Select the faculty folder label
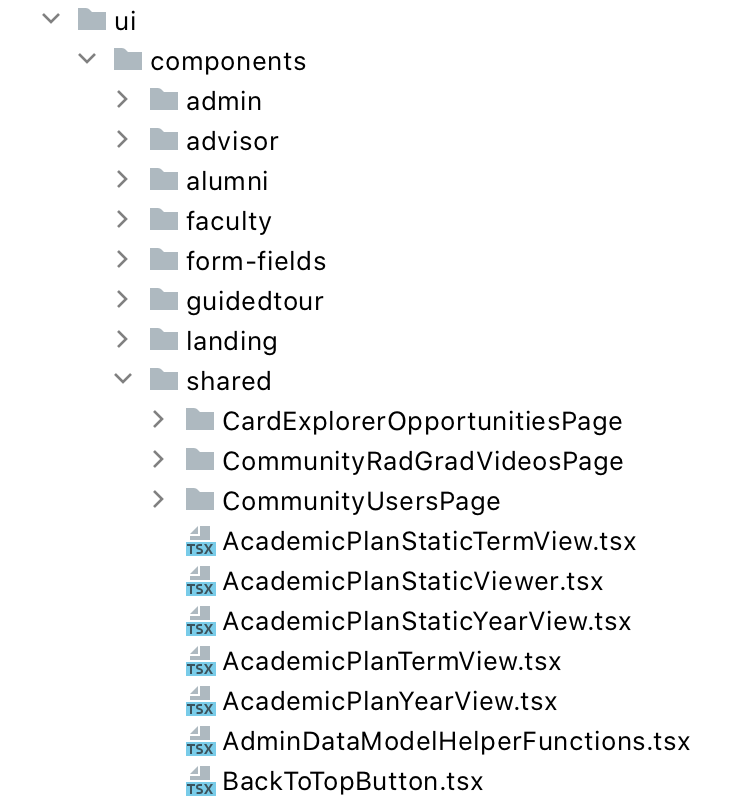The height and width of the screenshot is (804, 756). [x=229, y=222]
